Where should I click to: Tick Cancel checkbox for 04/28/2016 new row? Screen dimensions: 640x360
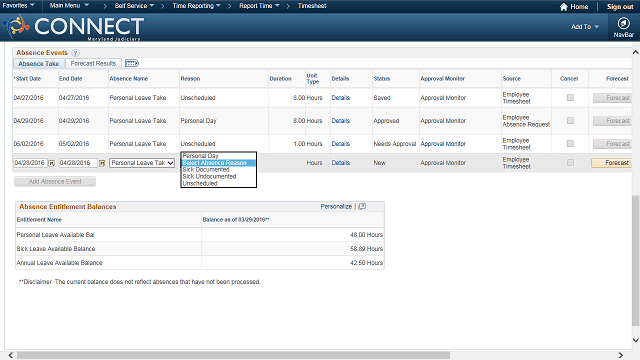pos(570,162)
